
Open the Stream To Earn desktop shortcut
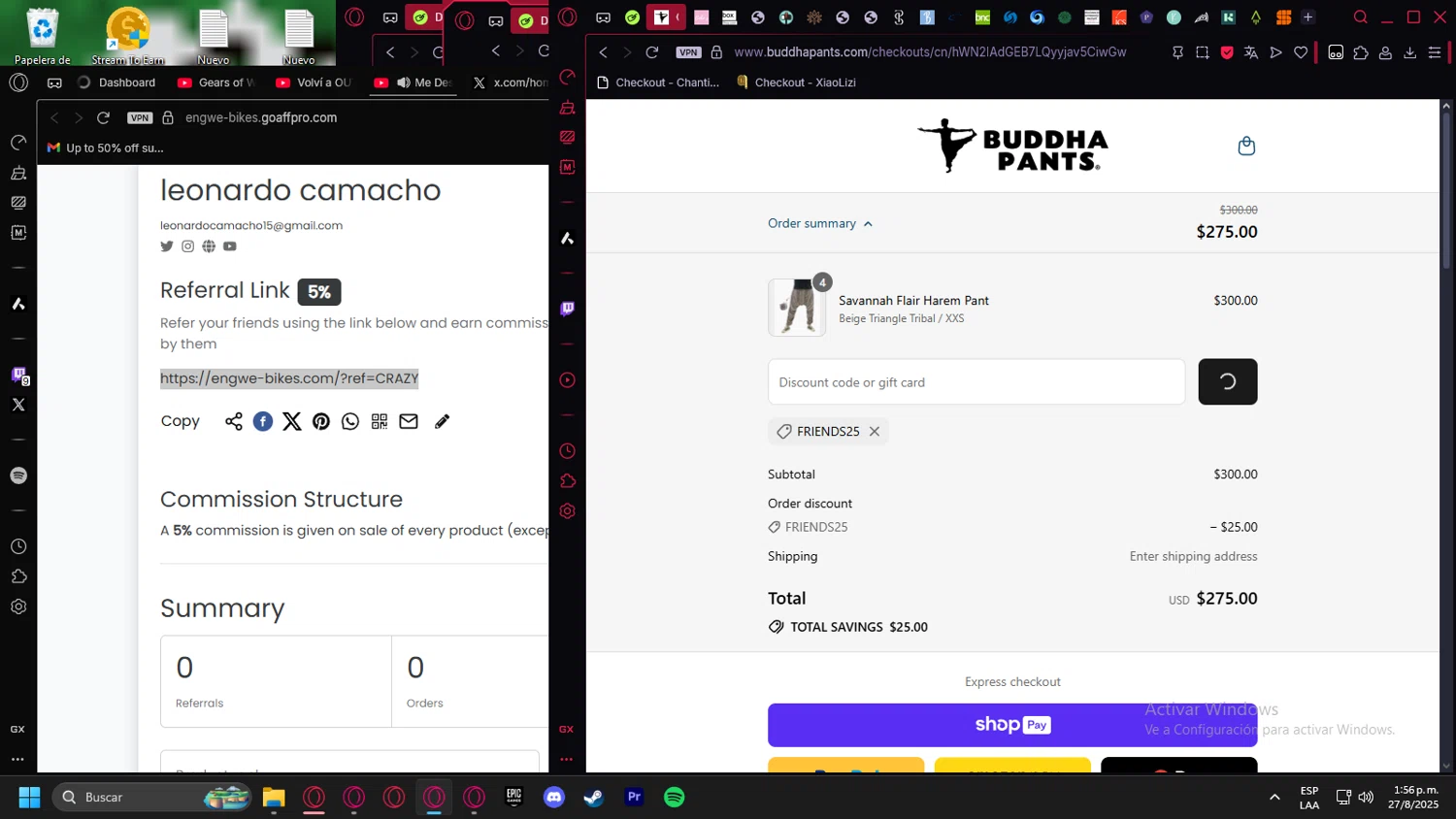128,36
